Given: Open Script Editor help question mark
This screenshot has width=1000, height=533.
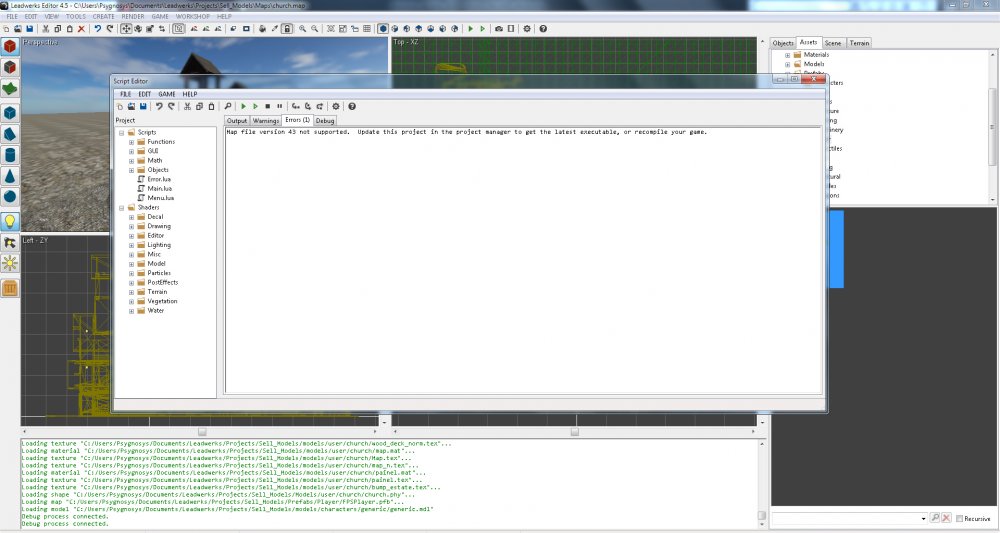Looking at the screenshot, I should click(x=351, y=106).
